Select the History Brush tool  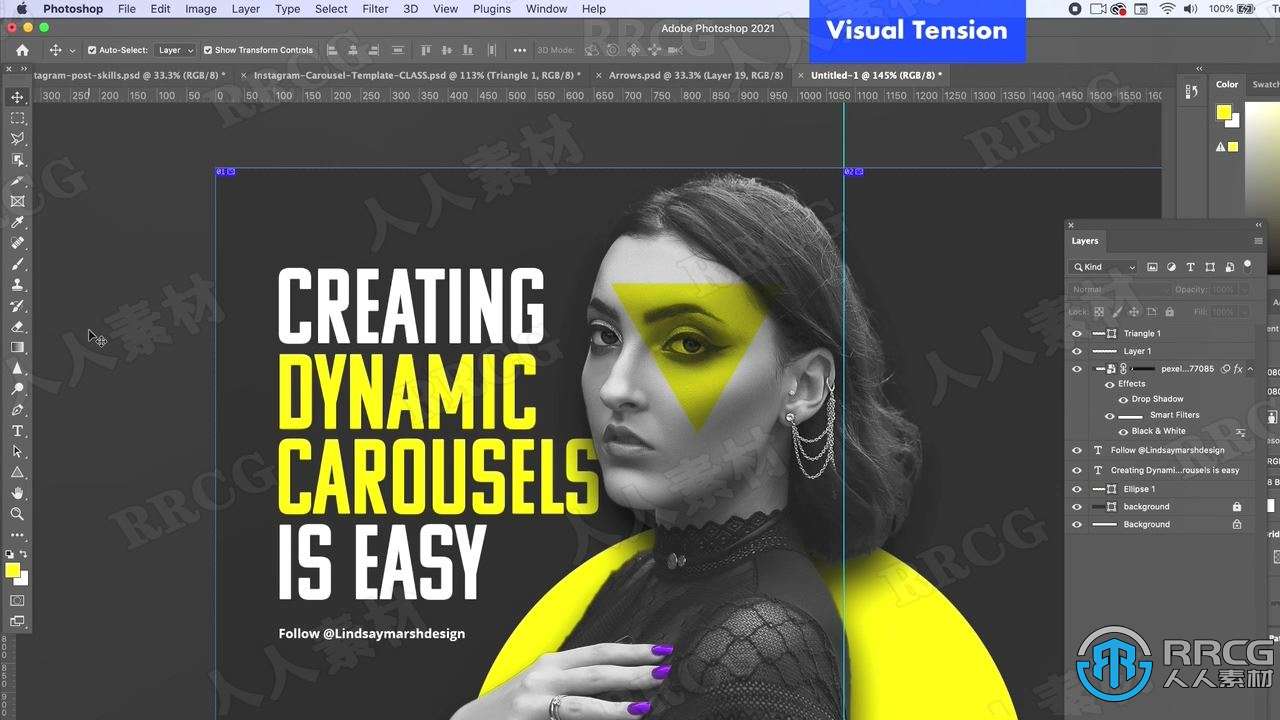click(17, 306)
